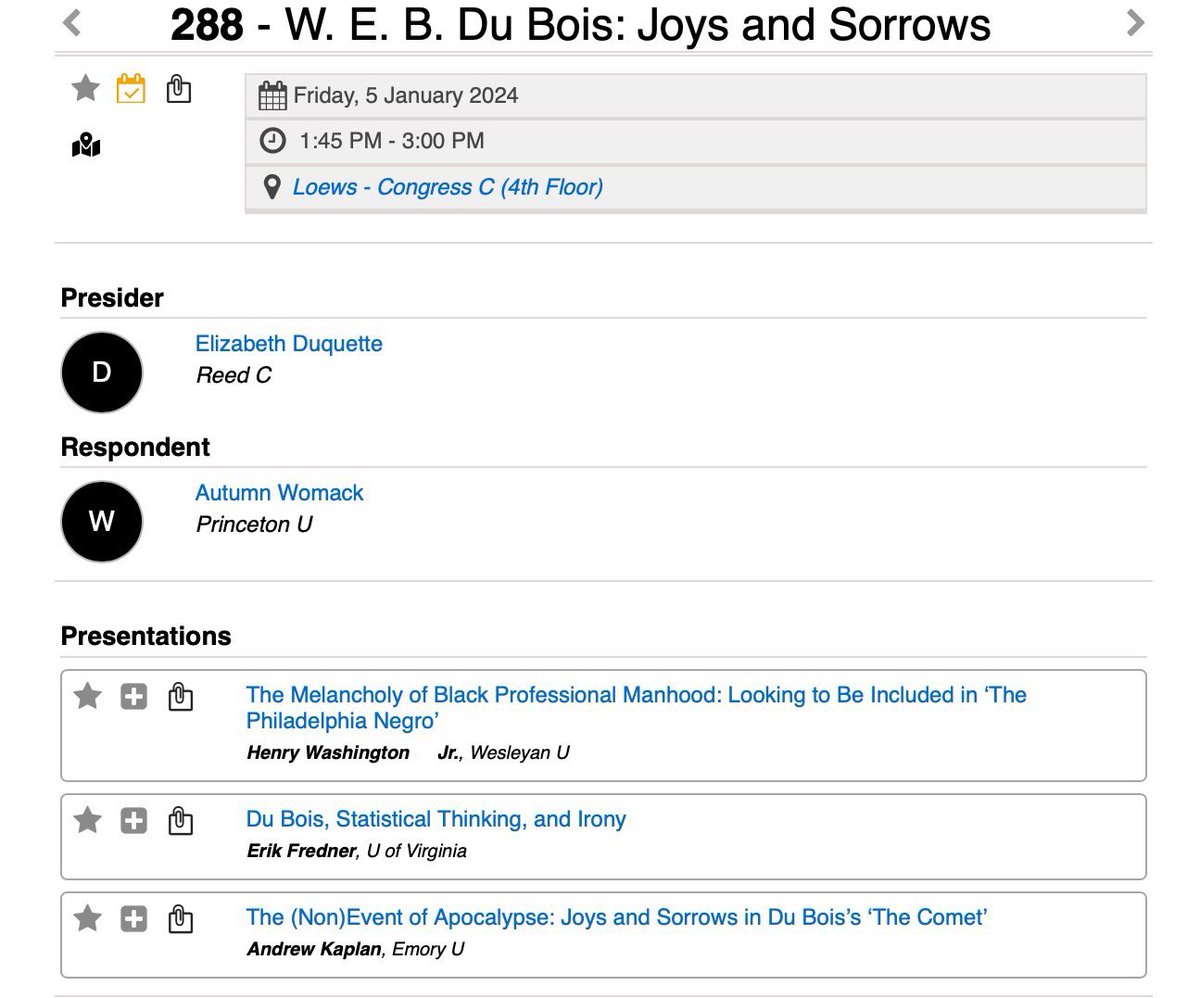Star the Statistical Thinking presentation
This screenshot has width=1200, height=998.
pyautogui.click(x=87, y=819)
